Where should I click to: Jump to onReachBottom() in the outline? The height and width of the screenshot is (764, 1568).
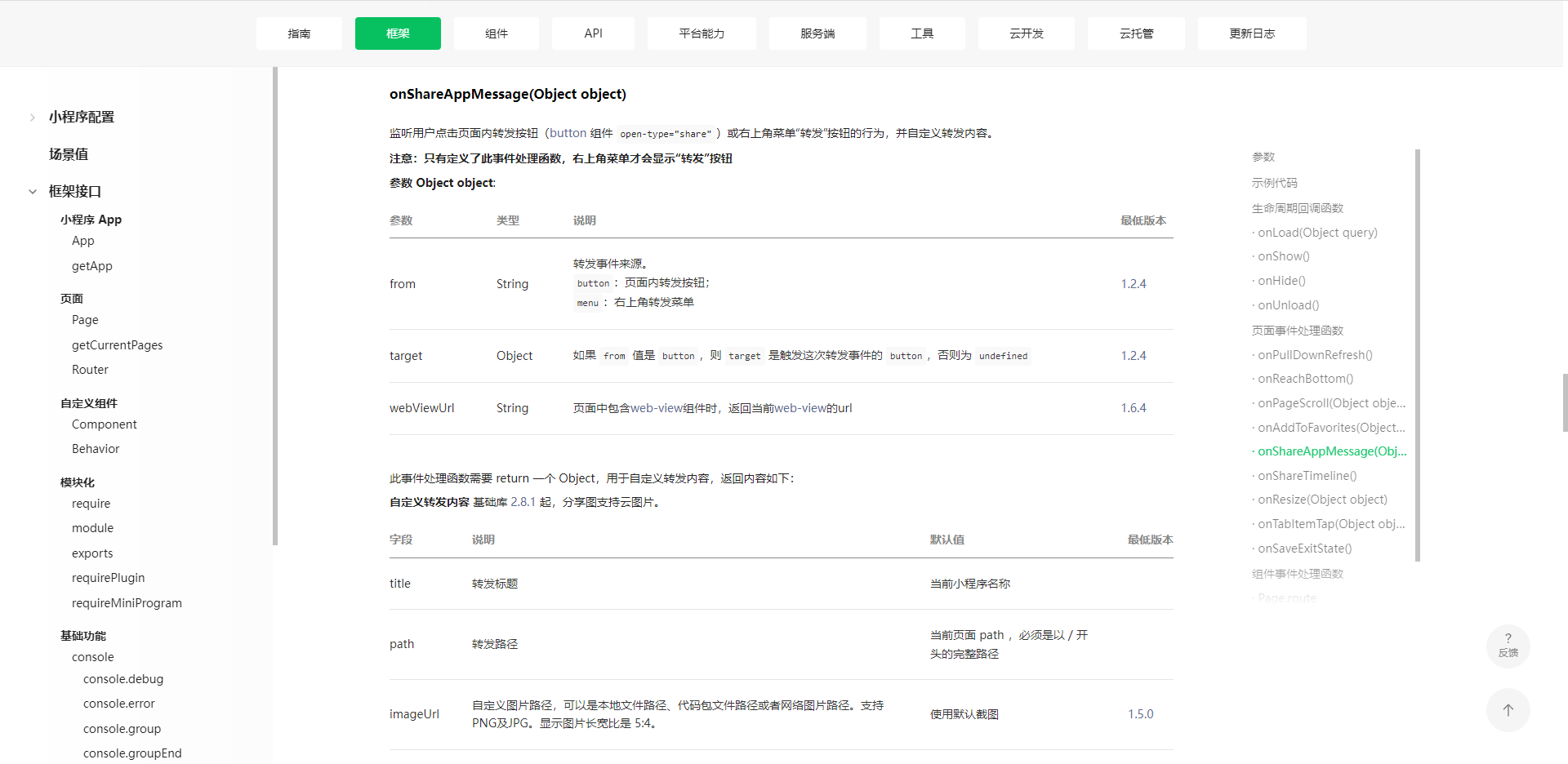pos(1306,379)
